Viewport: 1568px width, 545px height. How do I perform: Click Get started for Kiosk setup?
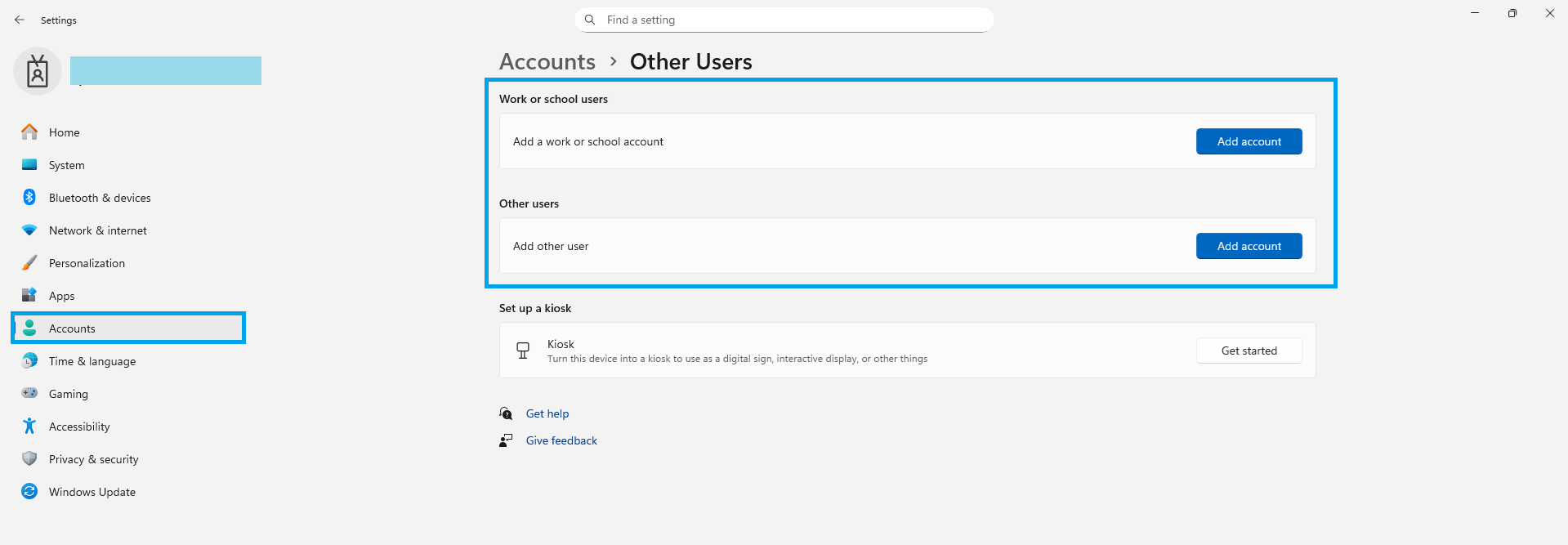pyautogui.click(x=1249, y=351)
